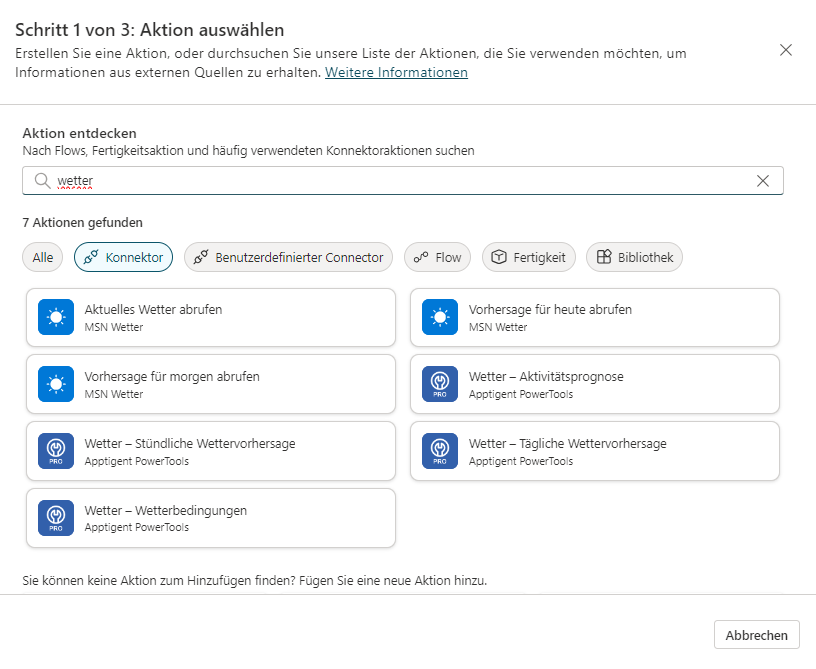Click the magnifier search icon in the search box
This screenshot has width=816, height=669.
[x=42, y=181]
